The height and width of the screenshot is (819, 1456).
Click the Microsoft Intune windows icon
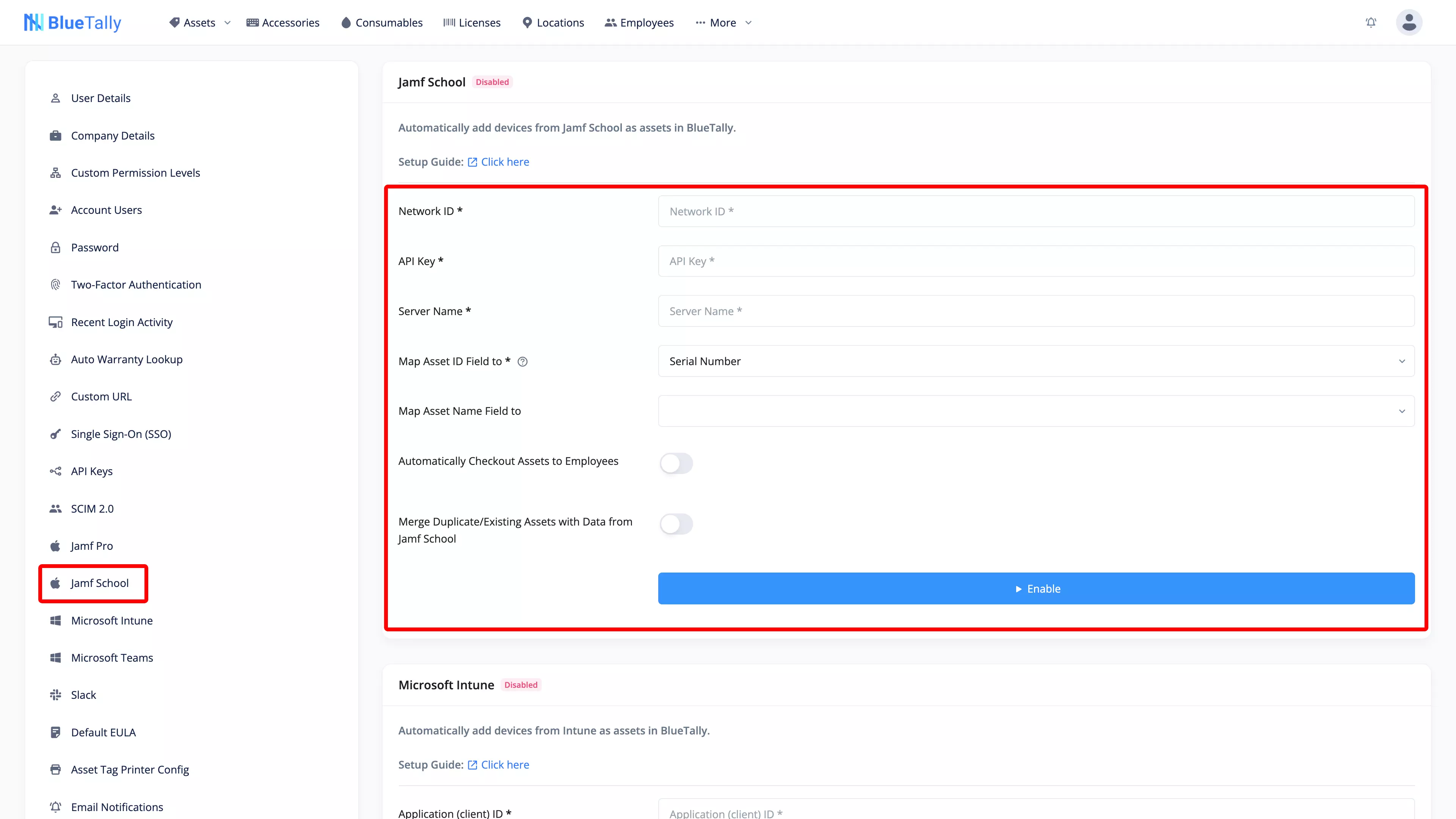[55, 621]
